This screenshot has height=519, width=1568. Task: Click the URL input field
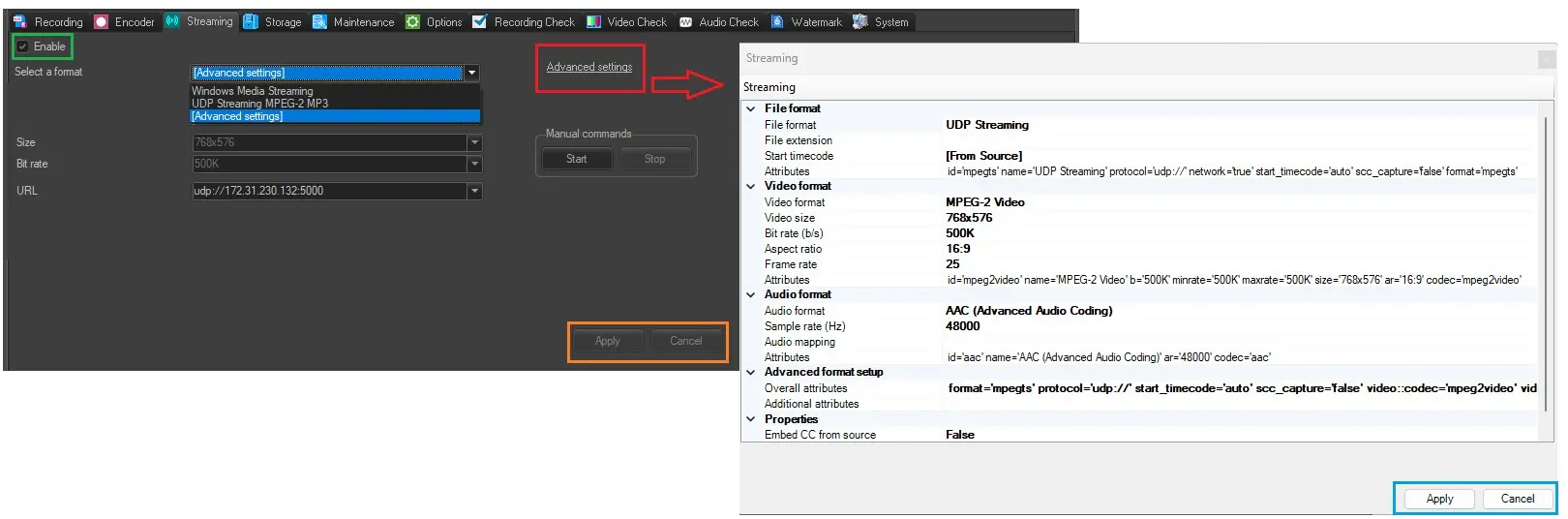pos(329,191)
